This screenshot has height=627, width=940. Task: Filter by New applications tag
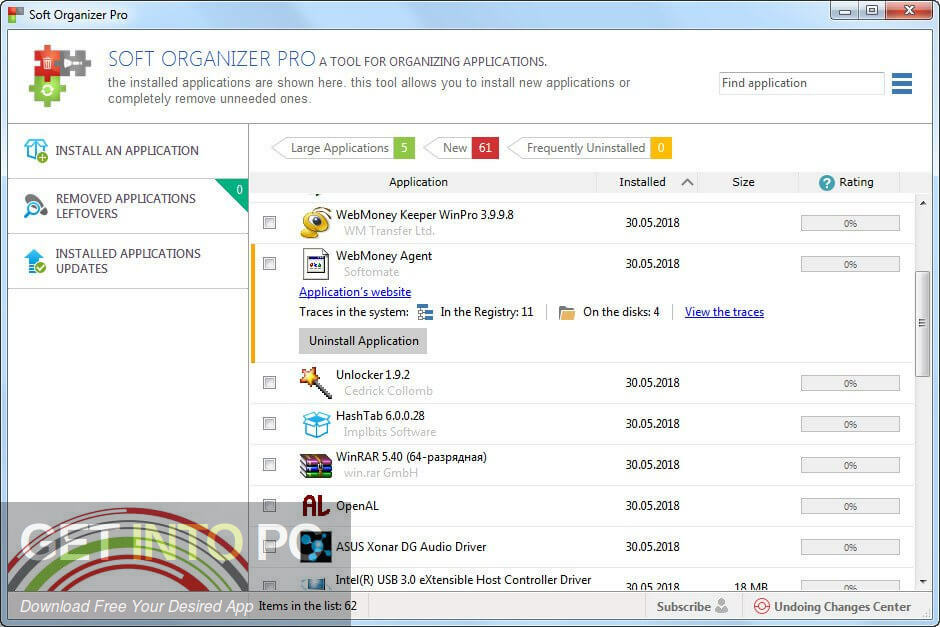pyautogui.click(x=461, y=148)
